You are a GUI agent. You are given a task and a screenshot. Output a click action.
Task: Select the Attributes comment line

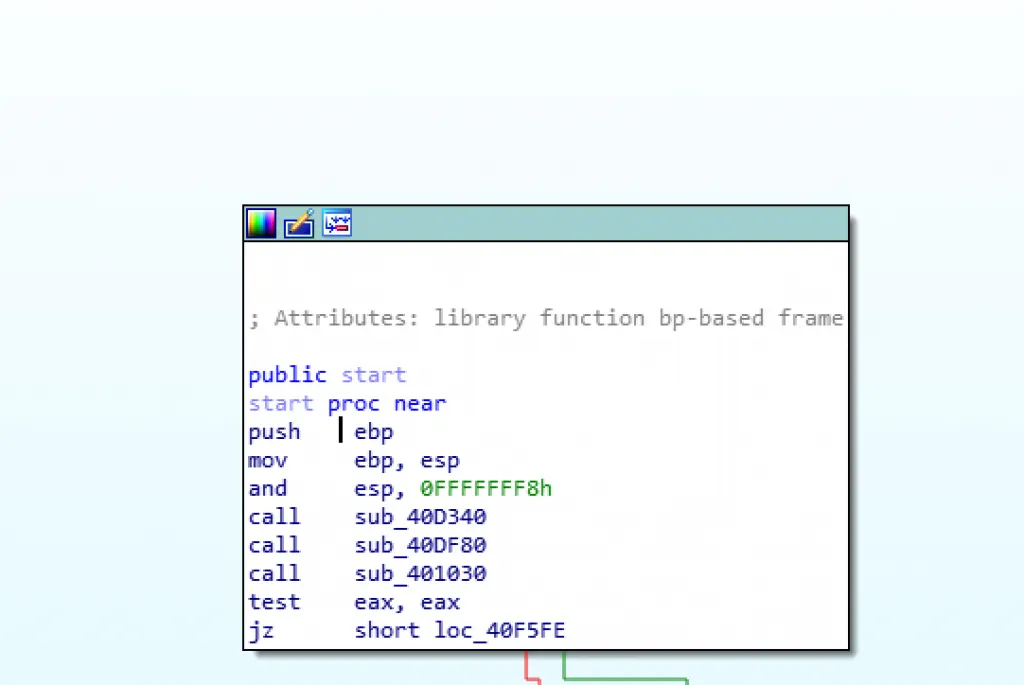[546, 318]
